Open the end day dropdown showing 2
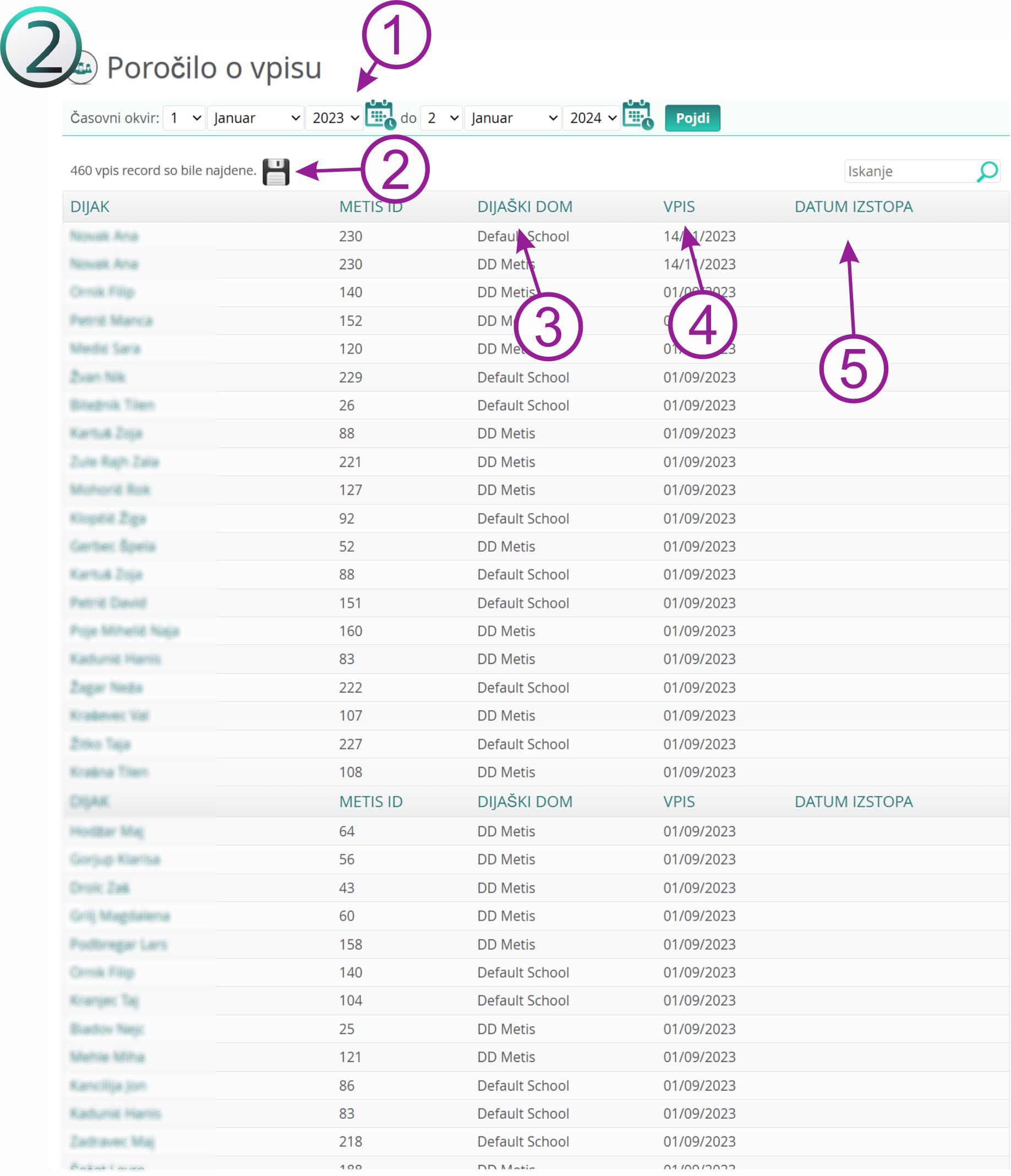This screenshot has width=1011, height=1176. (441, 118)
